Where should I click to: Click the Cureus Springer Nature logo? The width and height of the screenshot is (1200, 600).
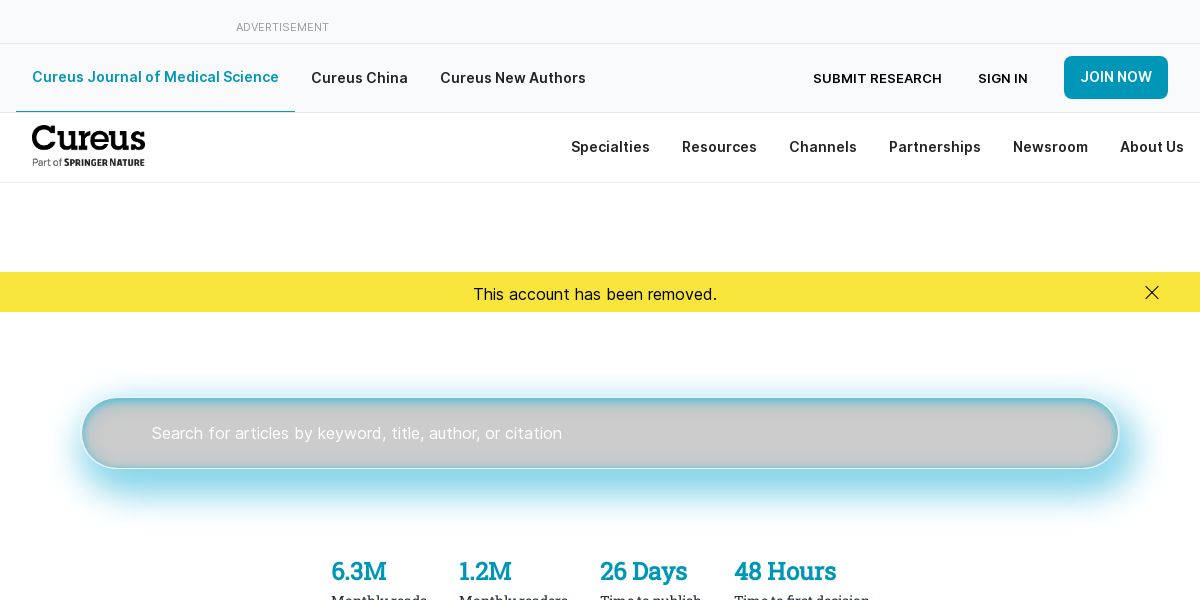[89, 146]
